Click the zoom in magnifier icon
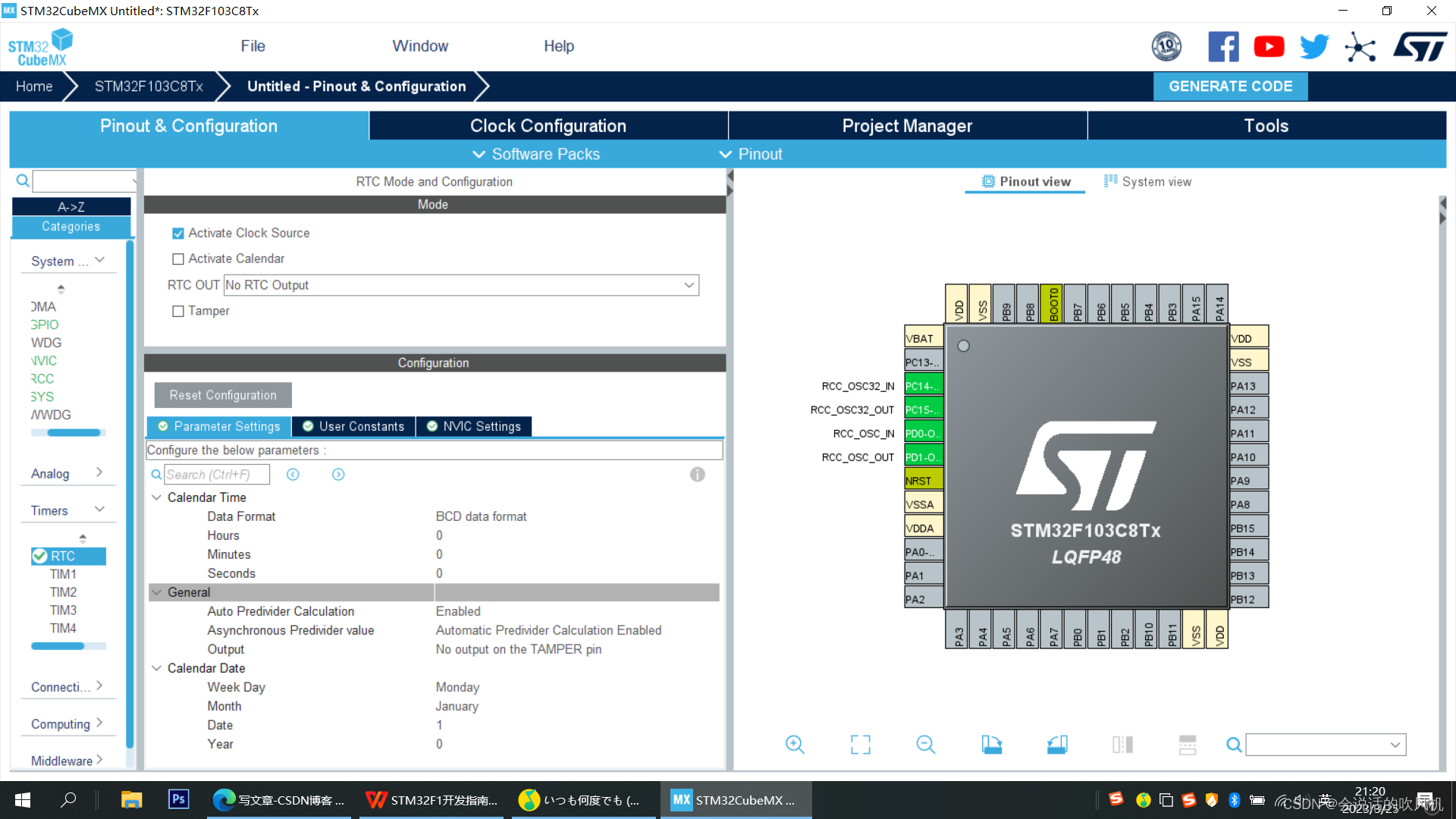The image size is (1456, 819). [793, 744]
